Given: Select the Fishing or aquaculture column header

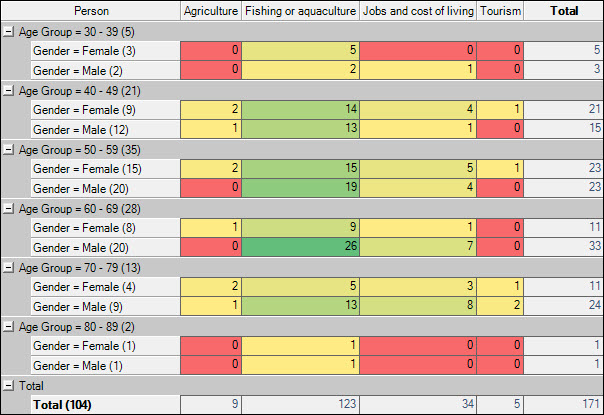Looking at the screenshot, I should click(x=300, y=11).
